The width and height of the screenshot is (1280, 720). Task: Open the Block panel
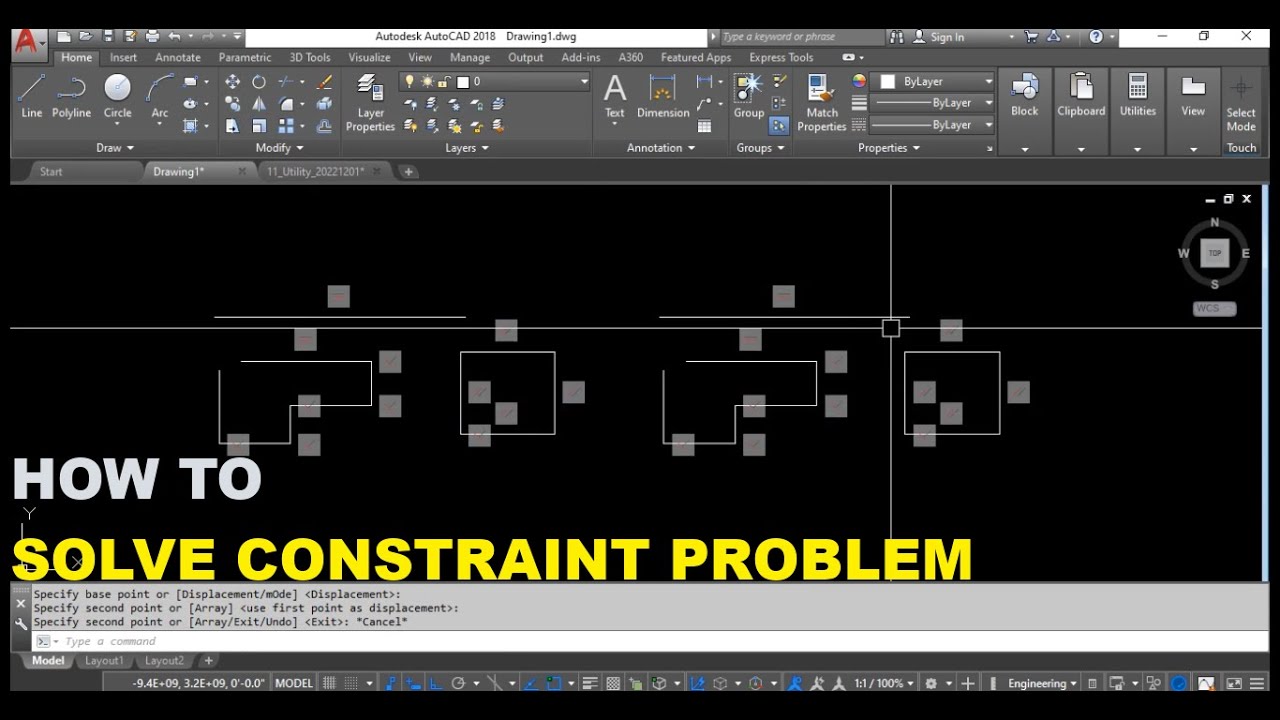1024,112
